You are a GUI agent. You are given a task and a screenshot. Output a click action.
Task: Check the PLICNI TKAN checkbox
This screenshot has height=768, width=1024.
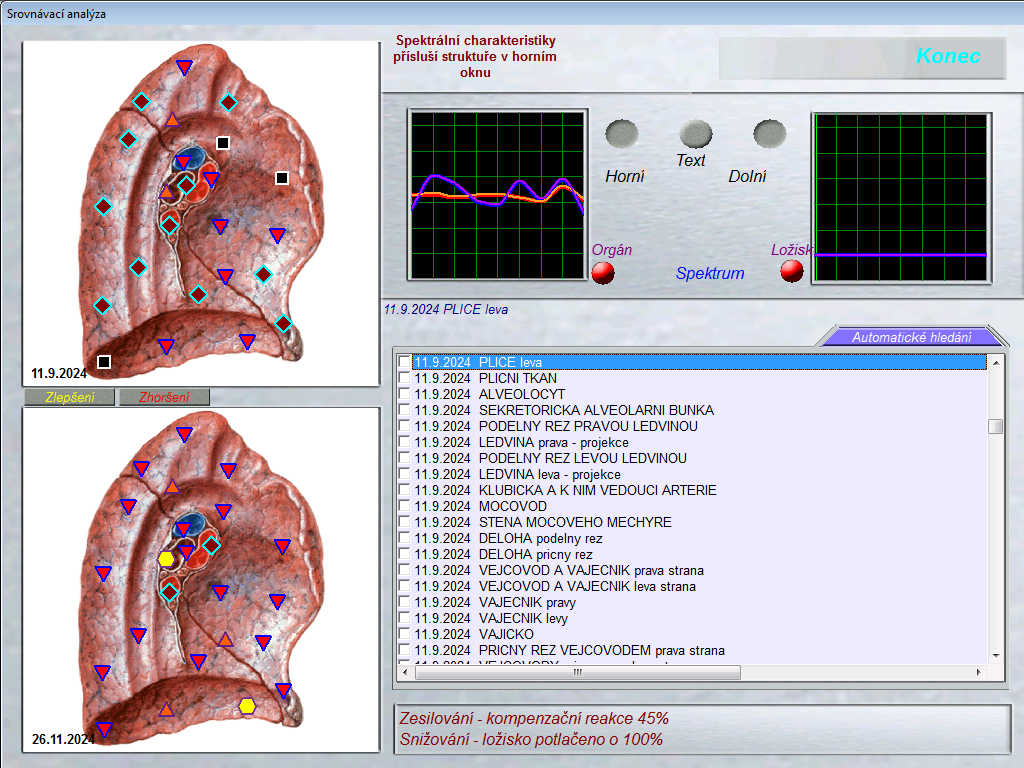(404, 378)
